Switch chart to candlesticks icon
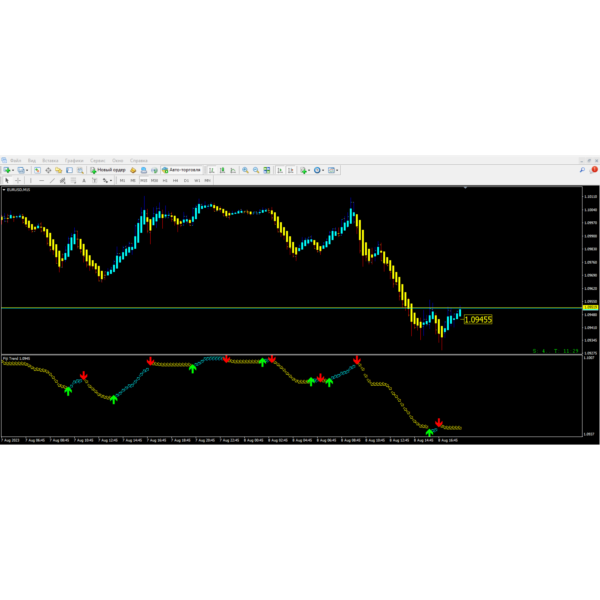Image resolution: width=600 pixels, height=600 pixels. point(222,170)
